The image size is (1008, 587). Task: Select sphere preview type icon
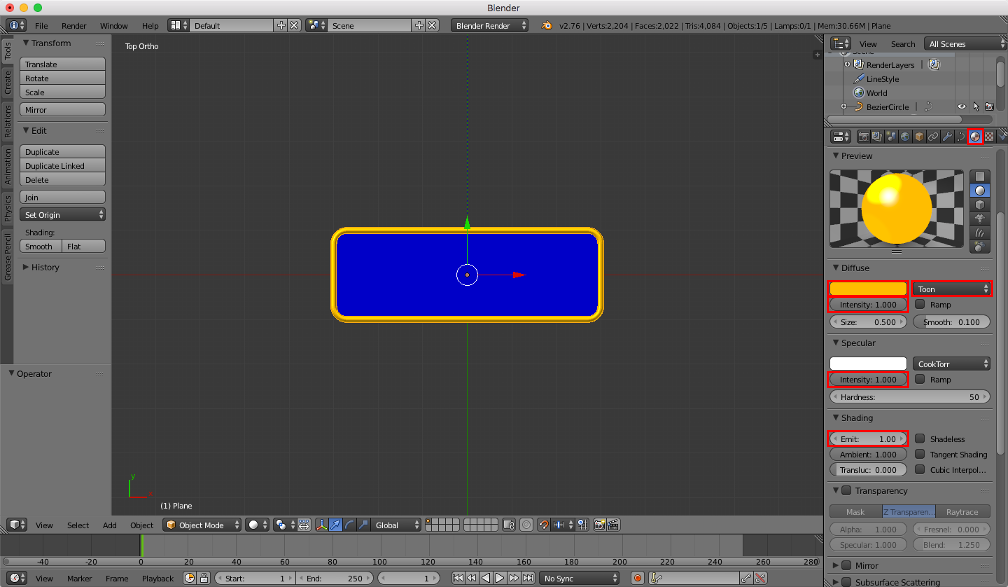tap(980, 190)
